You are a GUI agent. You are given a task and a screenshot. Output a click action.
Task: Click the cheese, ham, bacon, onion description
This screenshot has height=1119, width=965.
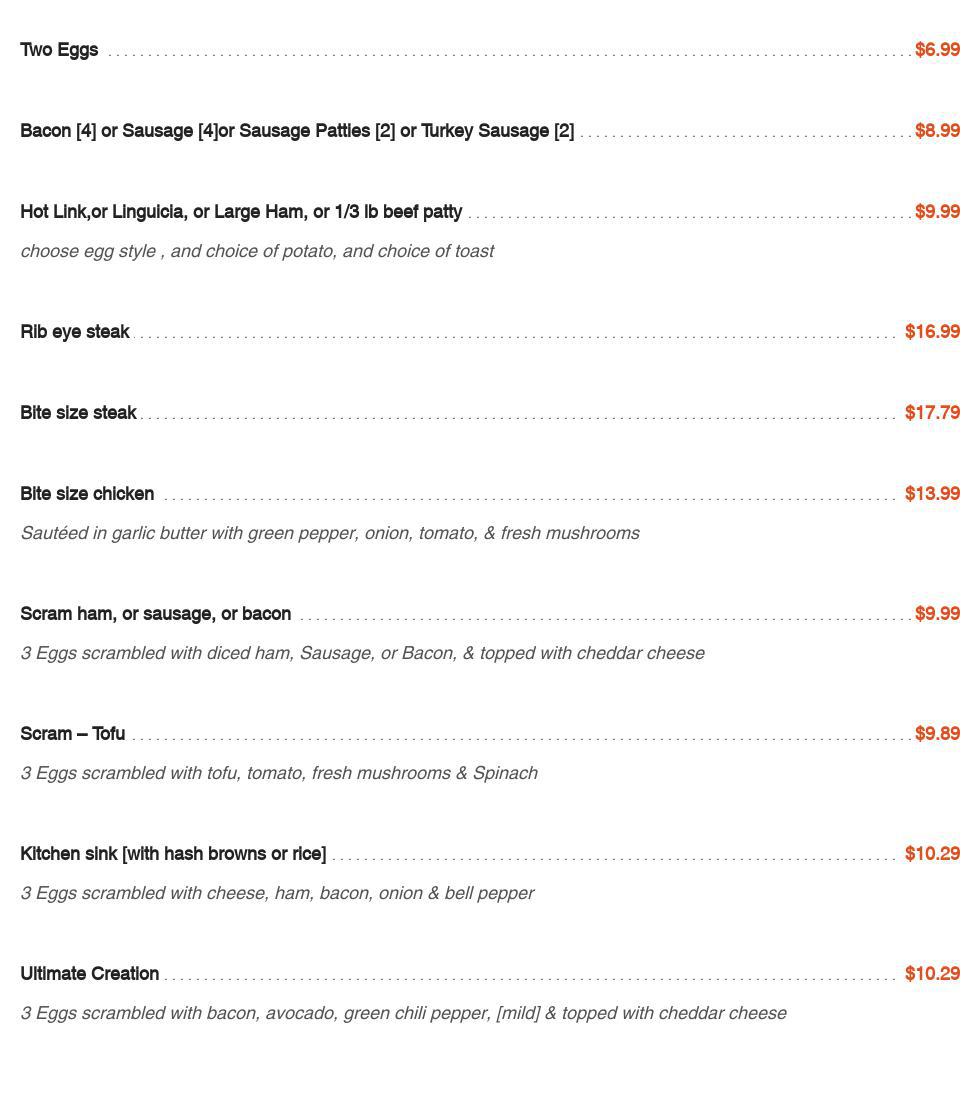point(277,893)
